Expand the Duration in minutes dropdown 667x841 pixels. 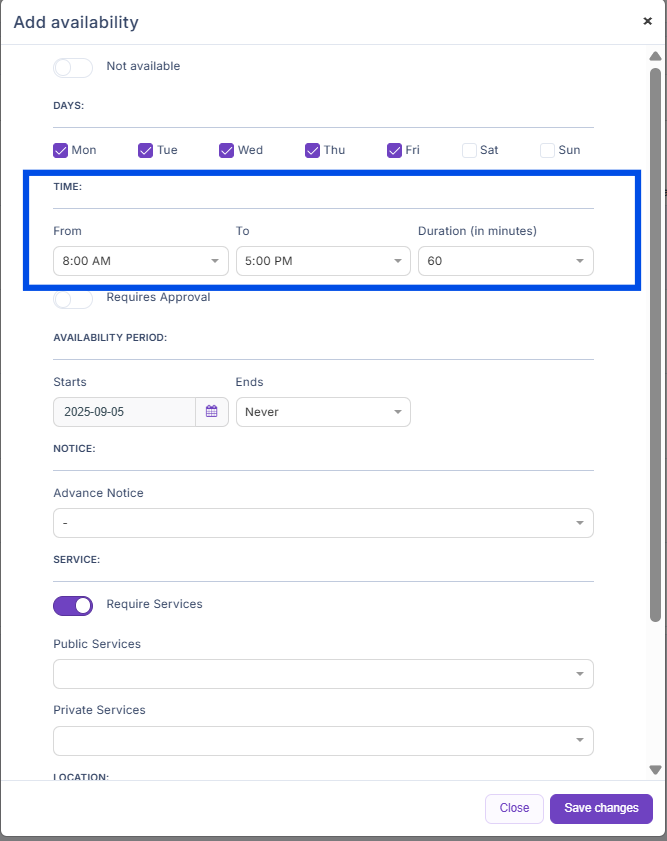click(x=505, y=261)
